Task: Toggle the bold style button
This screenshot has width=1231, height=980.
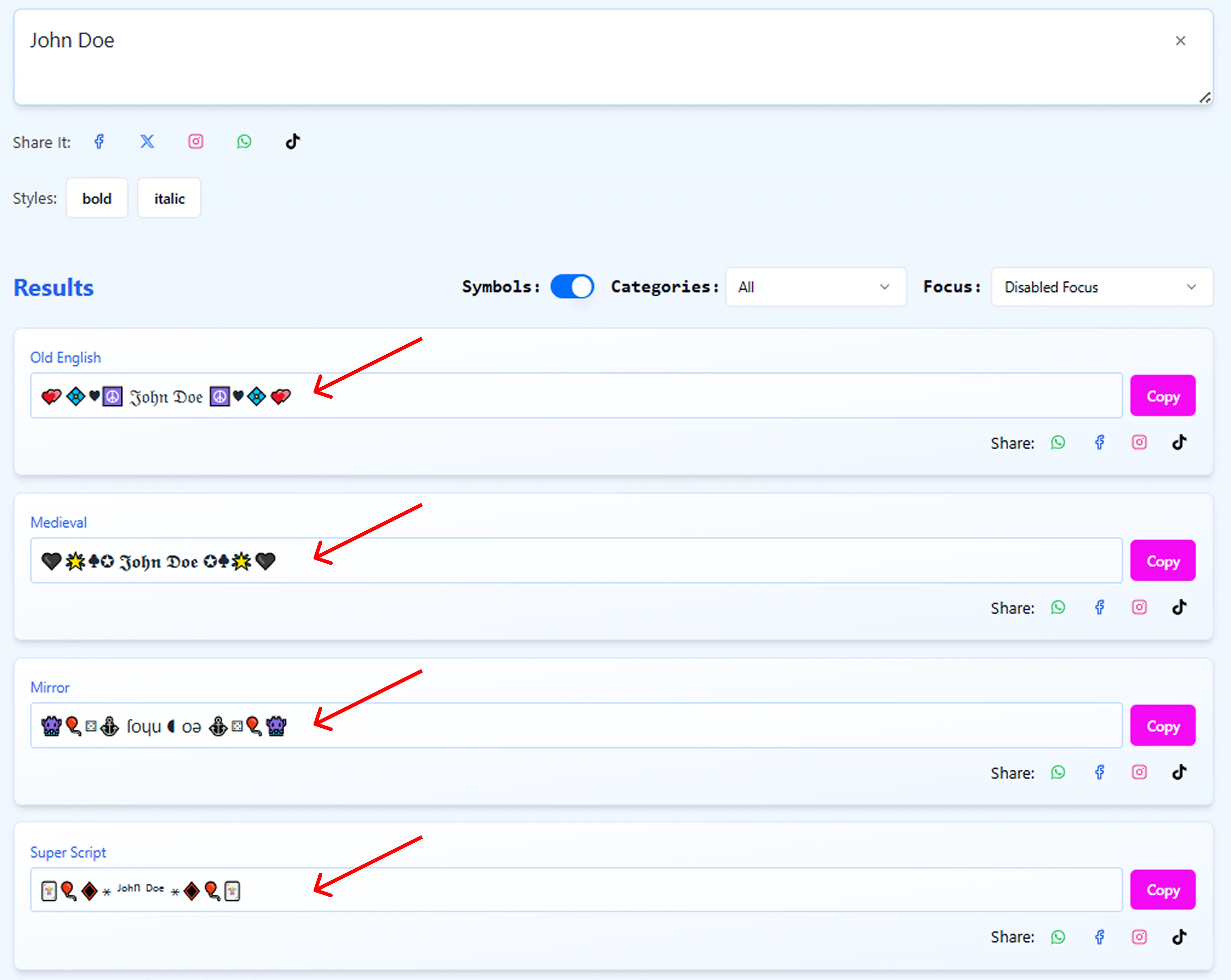Action: click(96, 198)
